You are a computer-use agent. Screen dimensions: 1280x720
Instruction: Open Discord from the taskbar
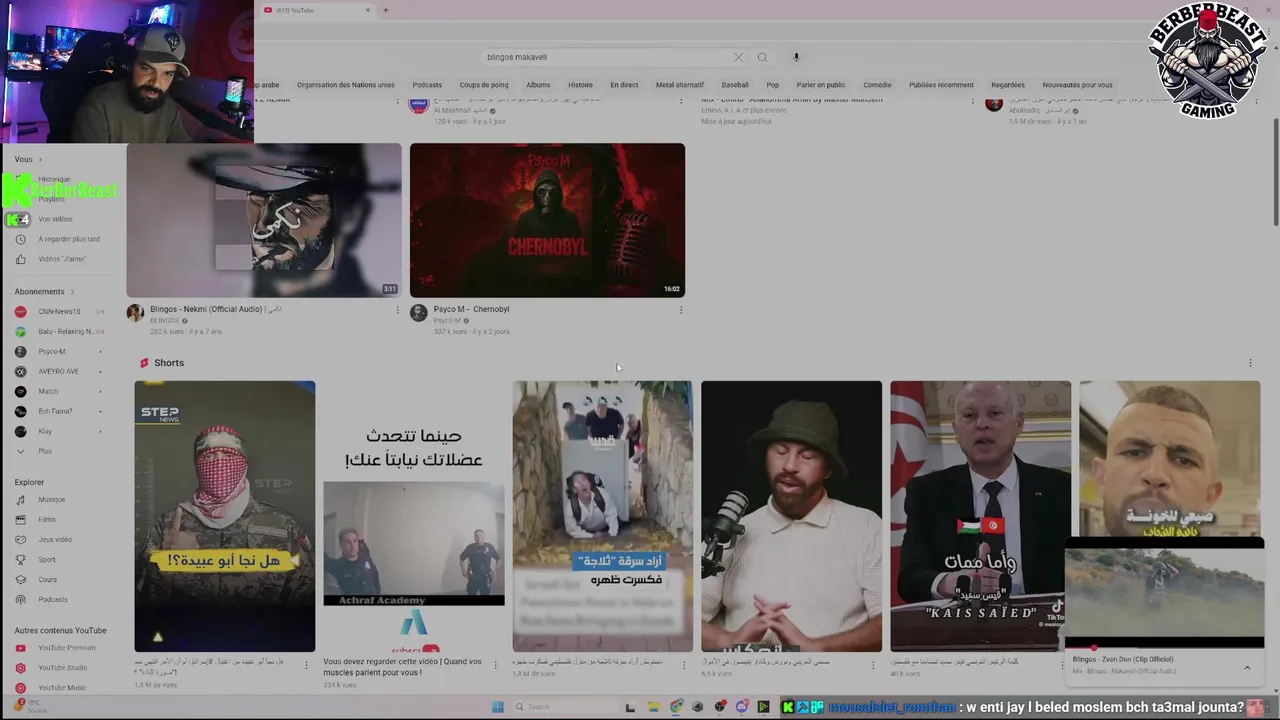tap(742, 707)
